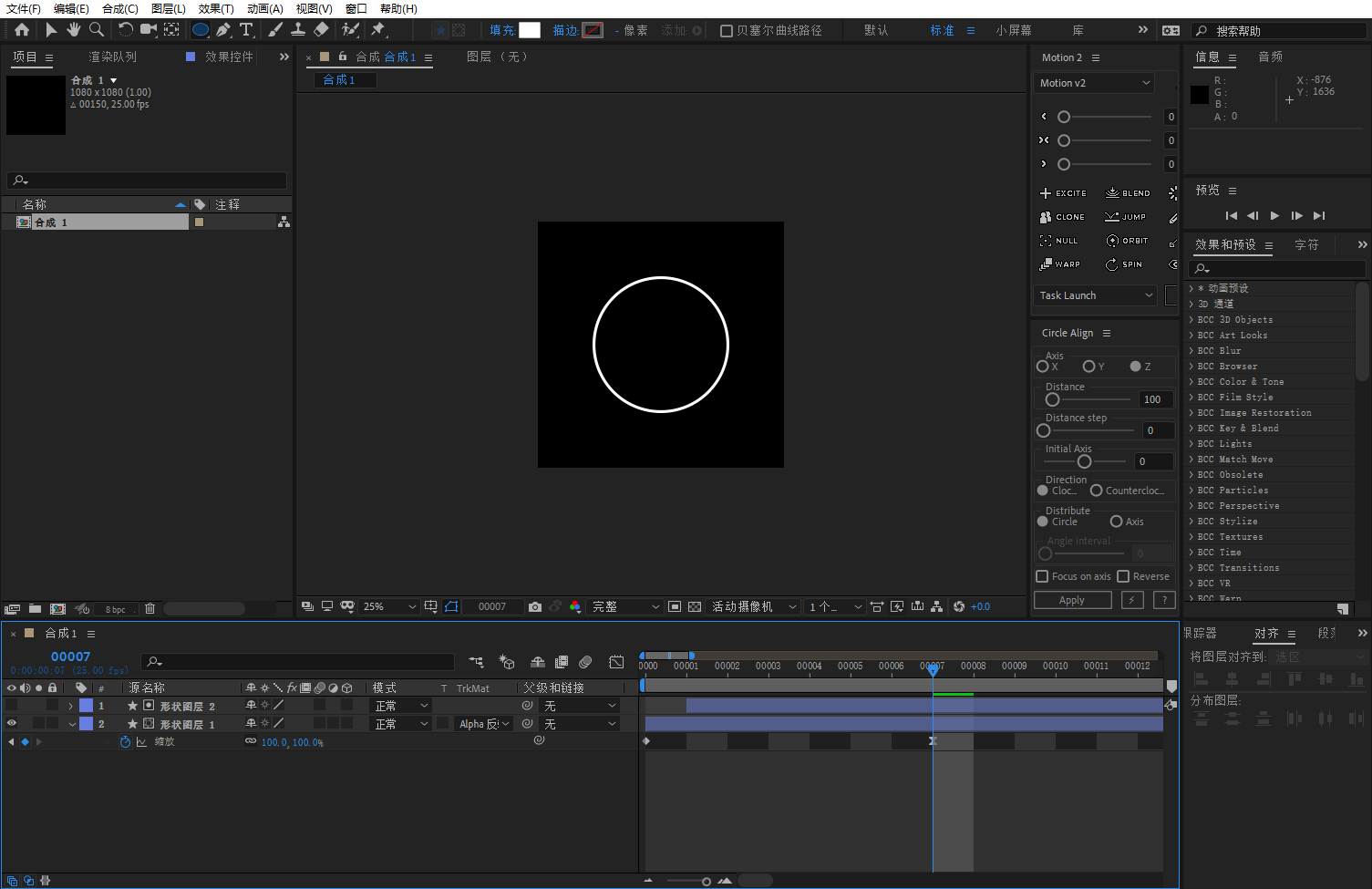Screen dimensions: 1372x889
Task: Click the Apply button in Circle Align
Action: click(1072, 600)
